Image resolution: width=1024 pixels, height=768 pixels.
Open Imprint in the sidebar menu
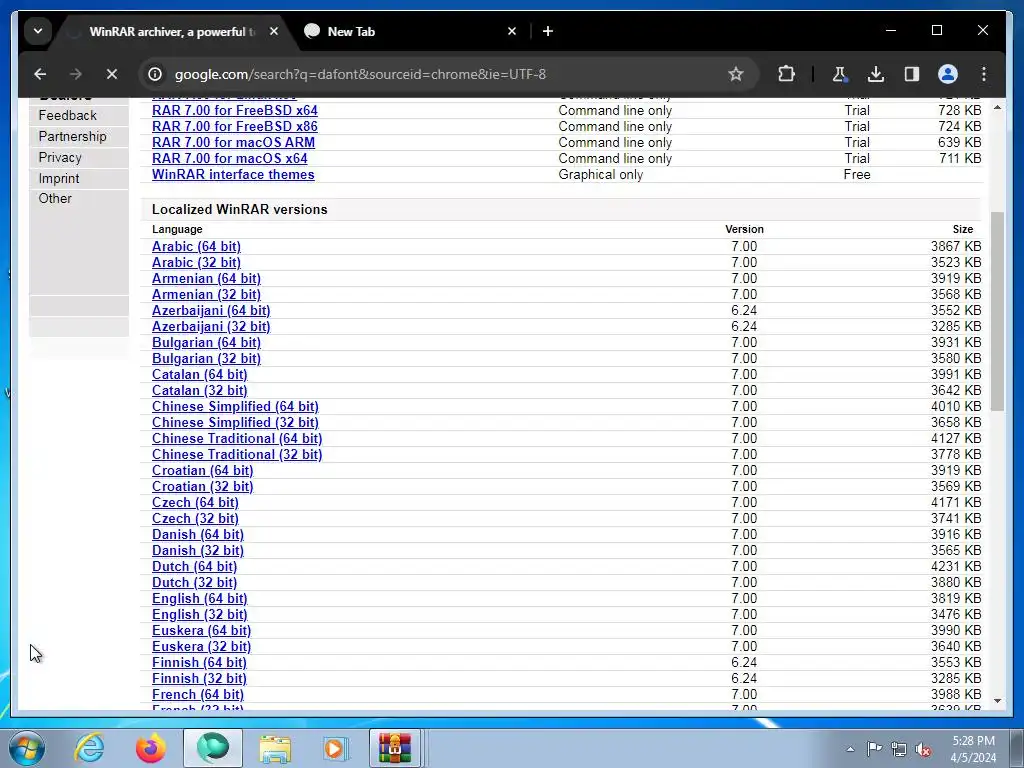[59, 178]
